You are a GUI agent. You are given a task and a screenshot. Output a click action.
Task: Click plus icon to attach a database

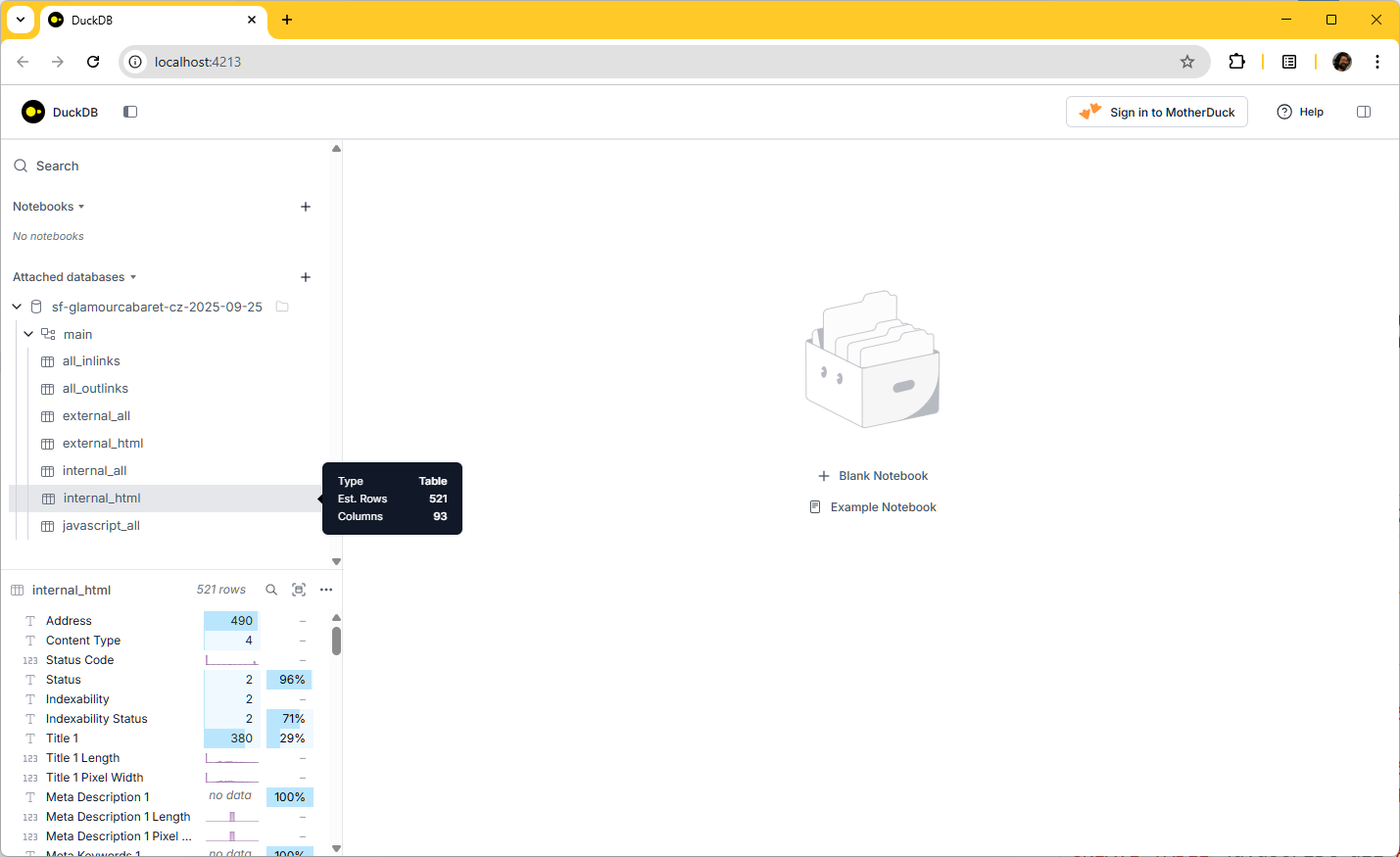point(306,277)
